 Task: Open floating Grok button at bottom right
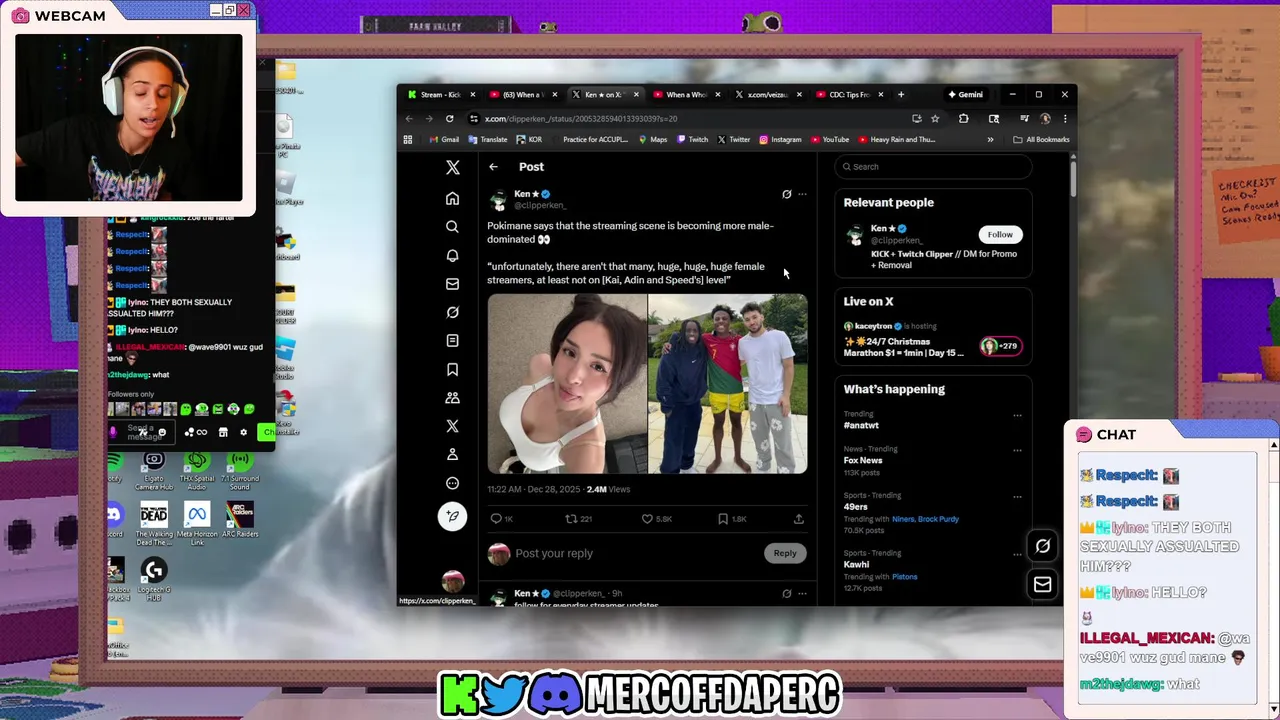[x=1042, y=546]
